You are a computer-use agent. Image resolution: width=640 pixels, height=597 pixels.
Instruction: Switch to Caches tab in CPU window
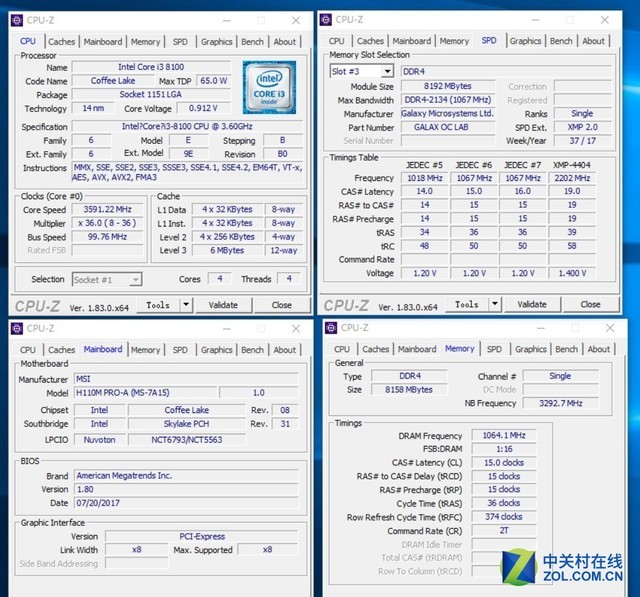[62, 42]
